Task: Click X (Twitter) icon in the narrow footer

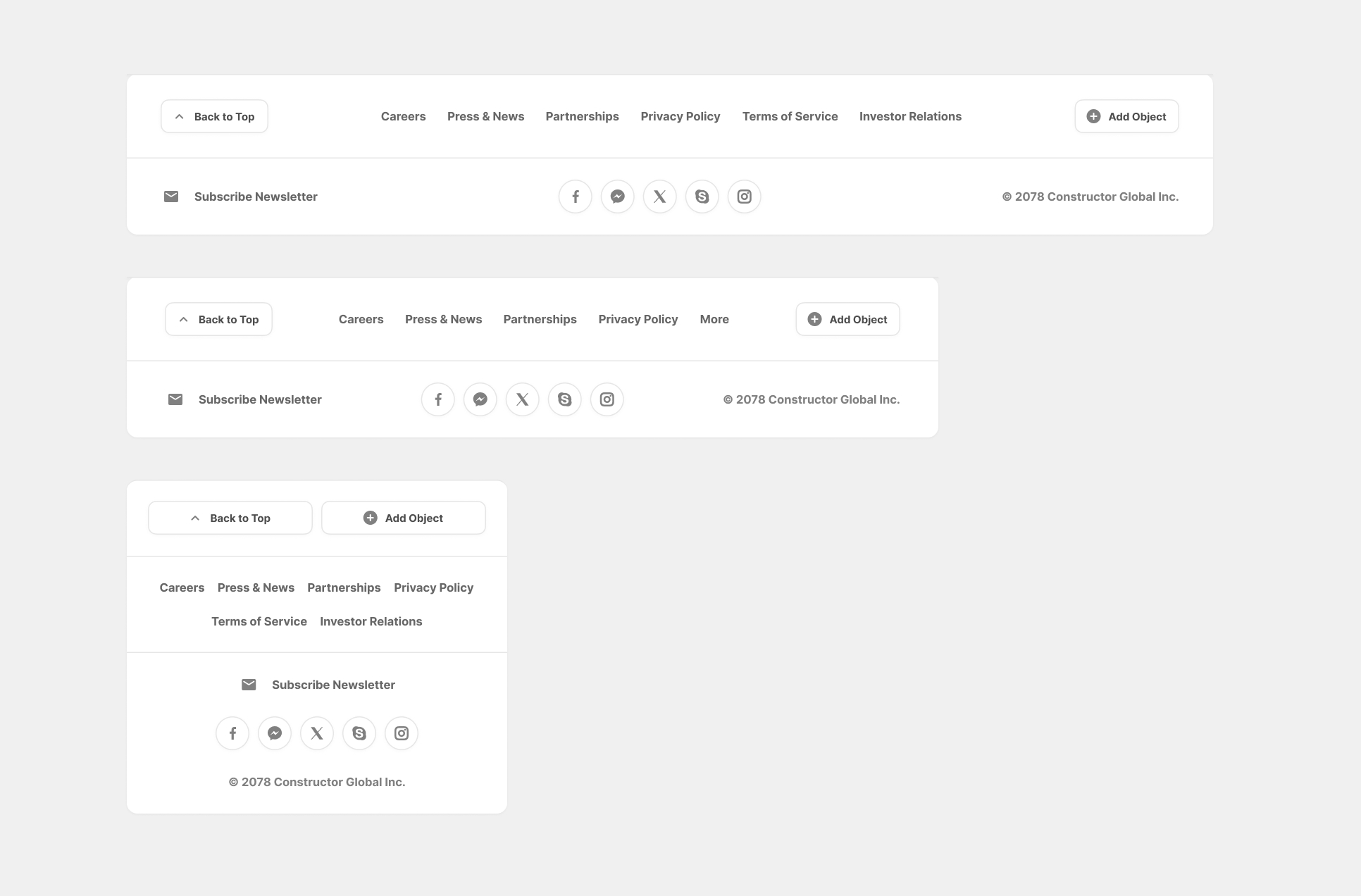Action: (317, 733)
